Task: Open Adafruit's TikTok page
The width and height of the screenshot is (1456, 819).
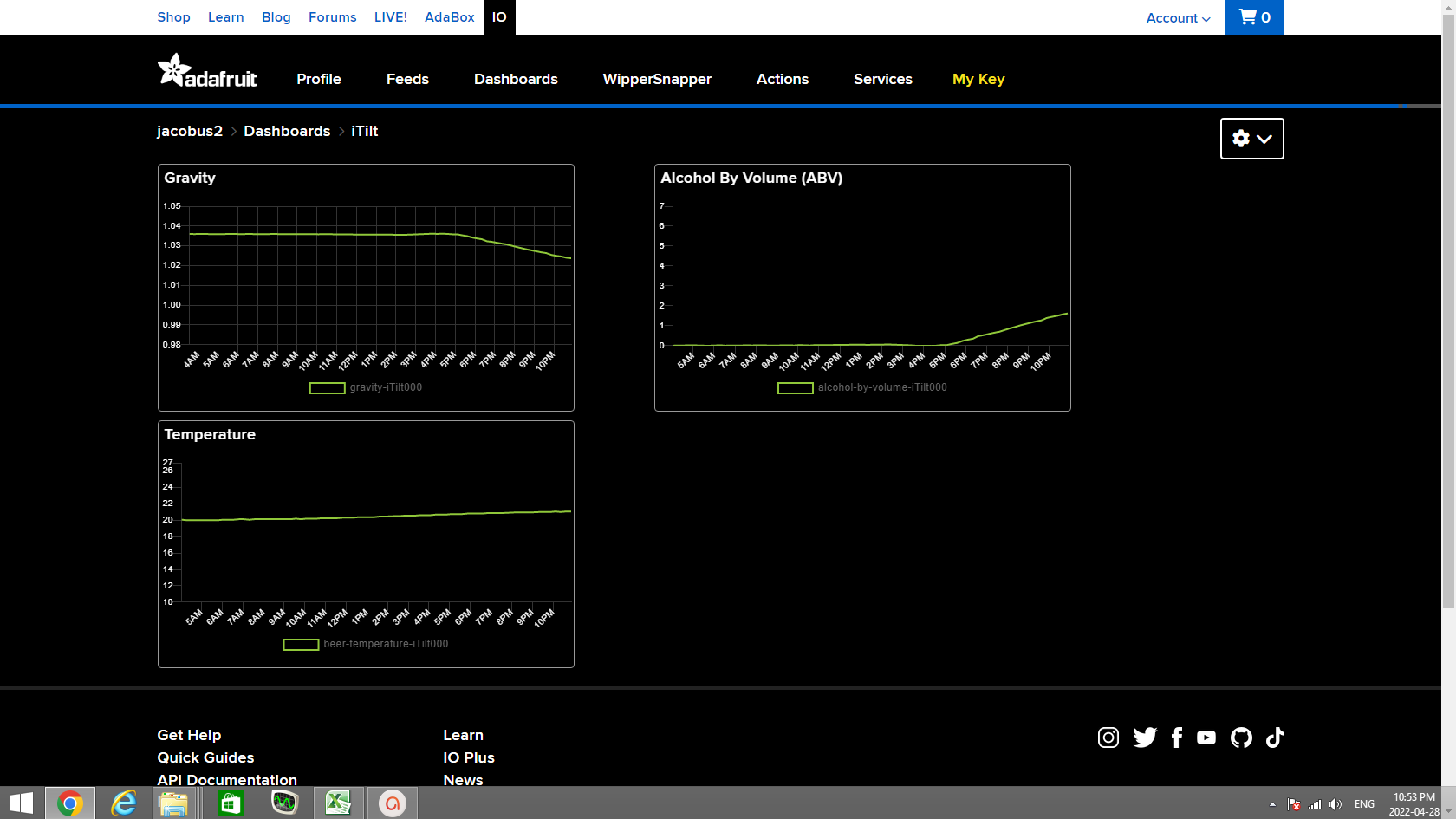Action: [1275, 738]
